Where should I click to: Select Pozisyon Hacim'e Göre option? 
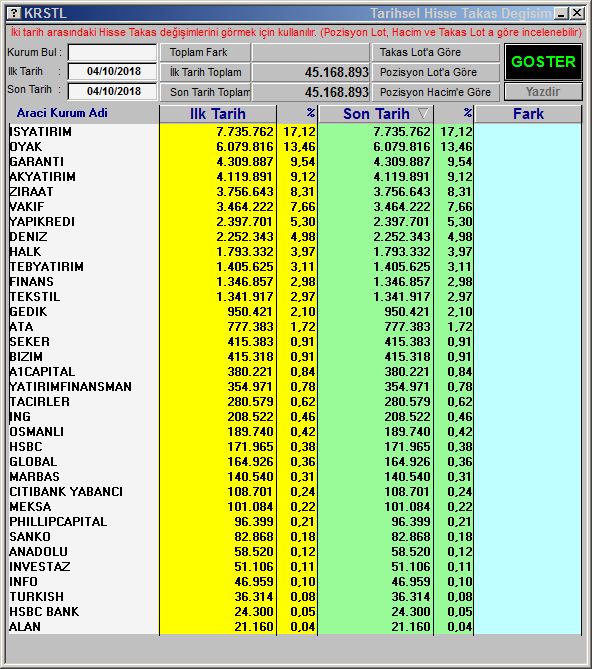coord(435,92)
